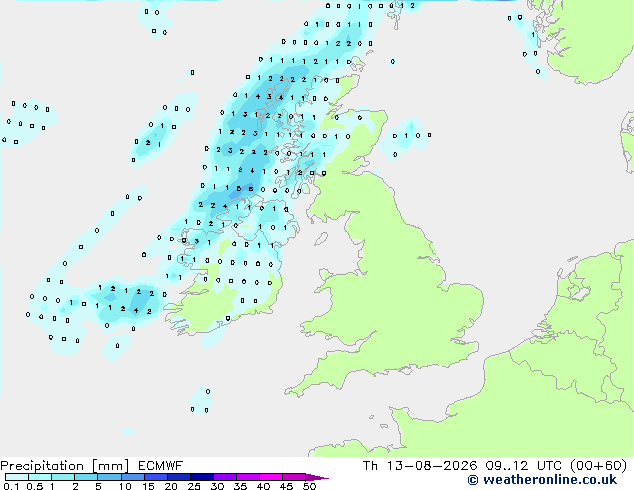Click the 40–45 mm magenta legend swatch
Screen dimensions: 634x490
271,477
